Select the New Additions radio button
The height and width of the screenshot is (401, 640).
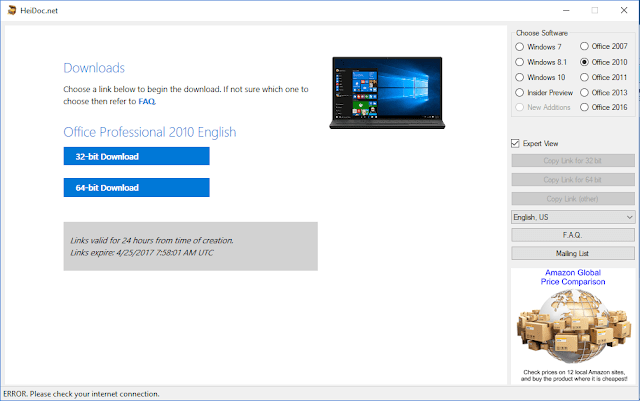pos(519,107)
